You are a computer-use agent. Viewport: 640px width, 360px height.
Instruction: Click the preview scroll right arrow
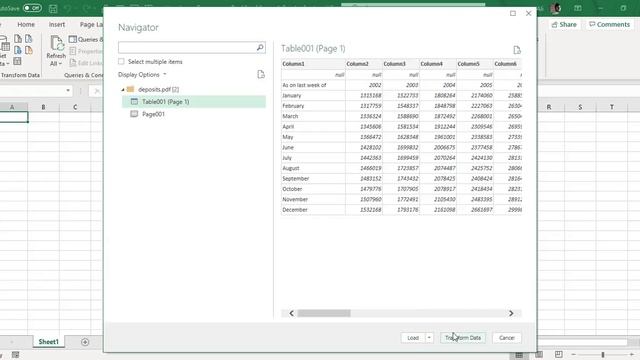click(x=511, y=313)
